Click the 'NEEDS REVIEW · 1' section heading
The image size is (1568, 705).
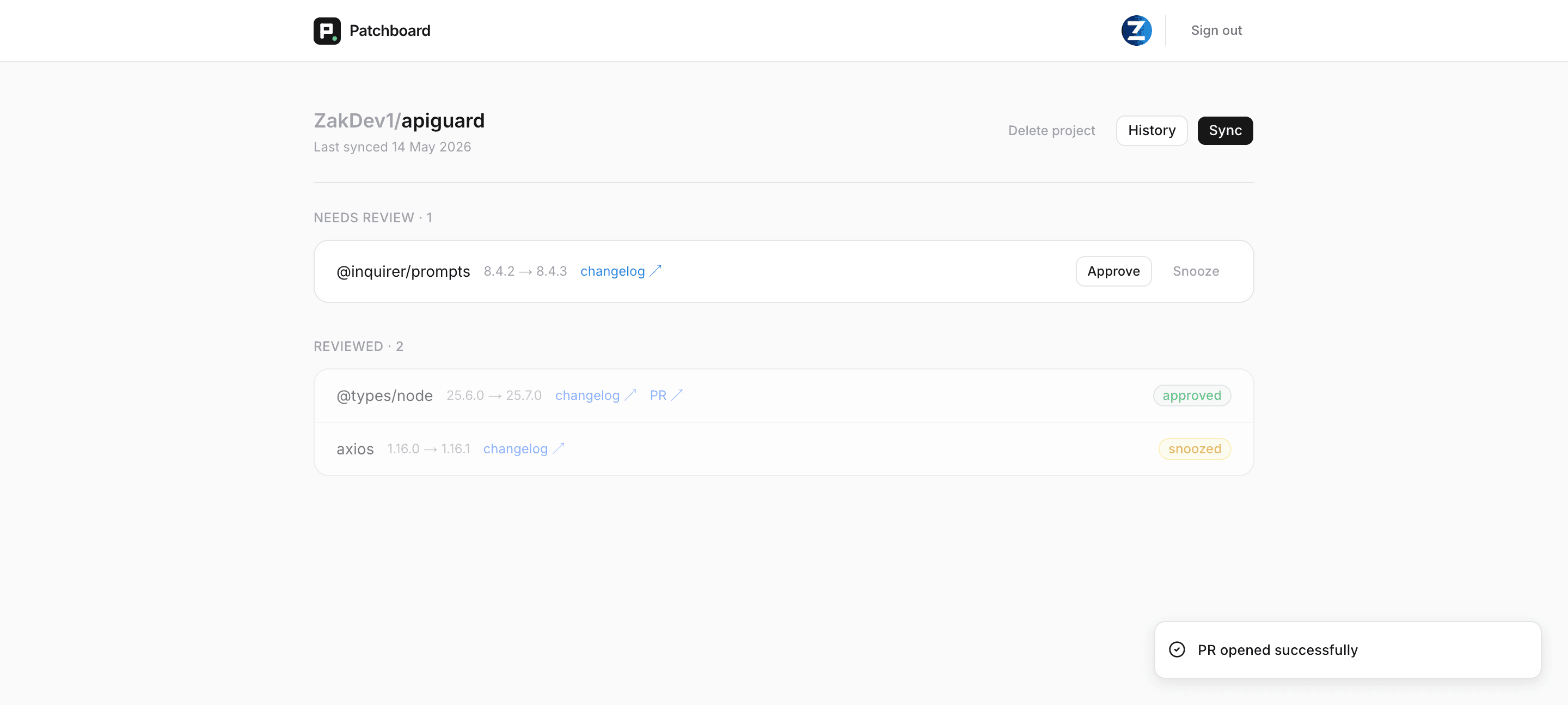[x=372, y=217]
